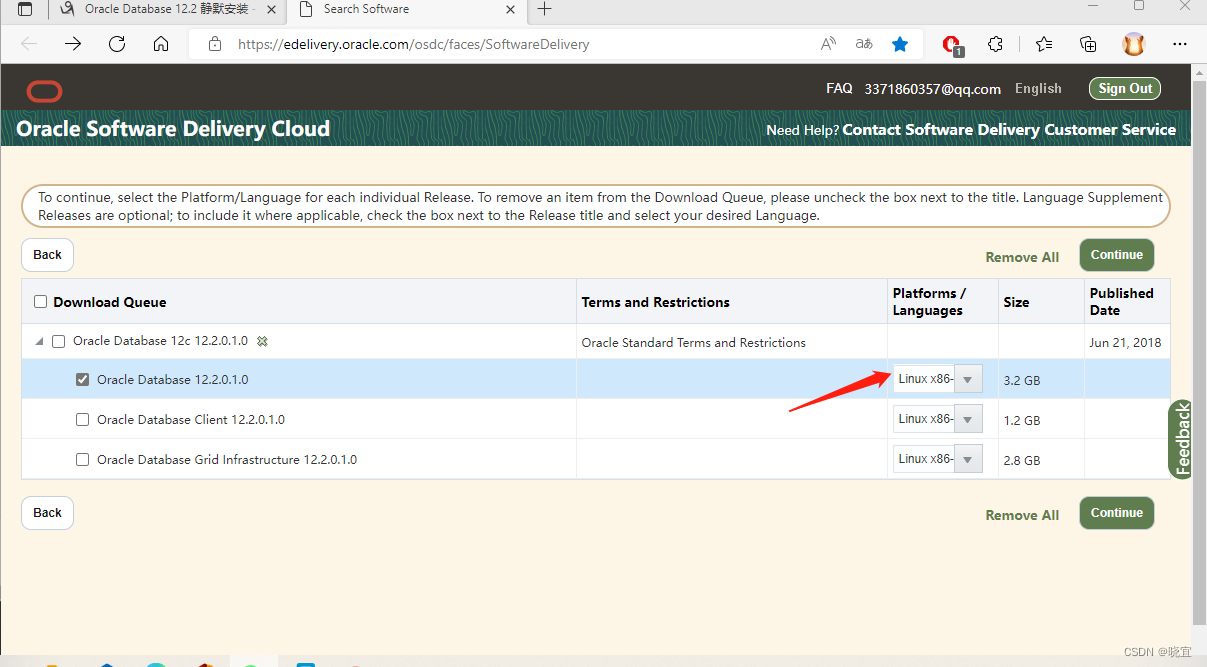Click Oracle Standard Terms and Restrictions text
Image resolution: width=1207 pixels, height=667 pixels.
tap(693, 342)
